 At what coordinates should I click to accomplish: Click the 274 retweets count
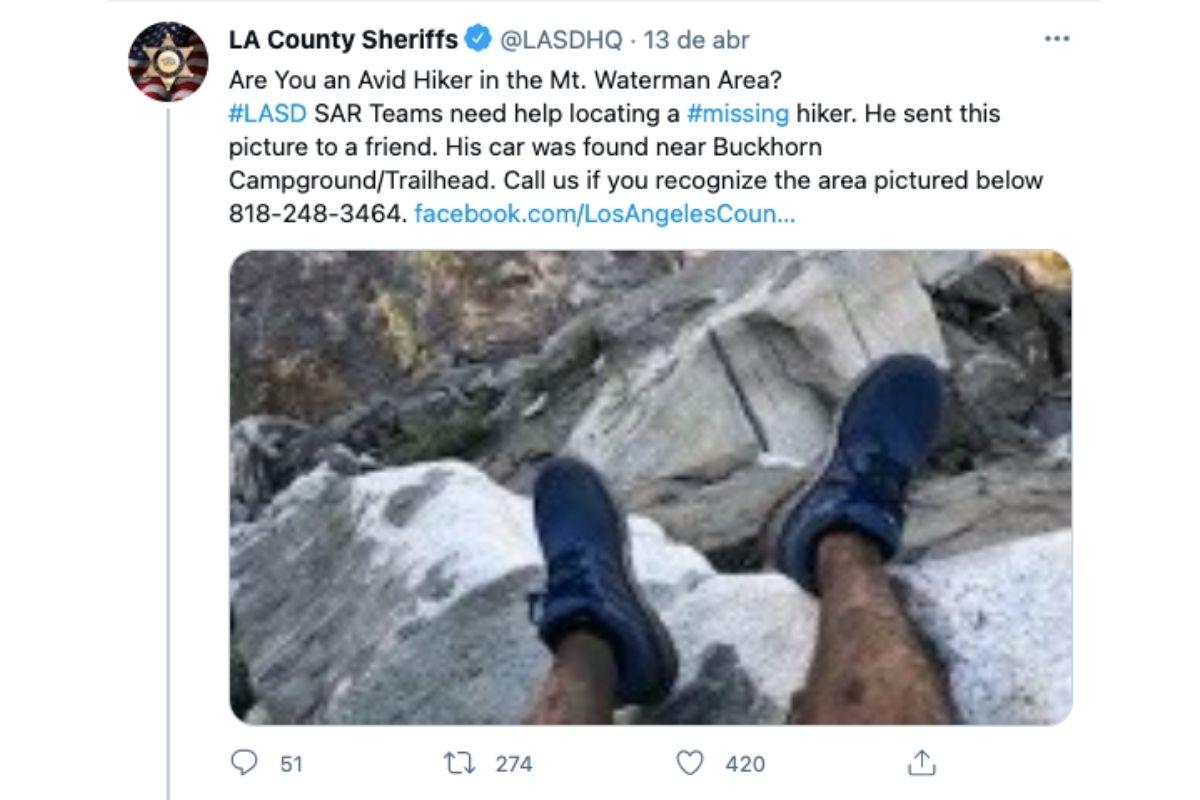(514, 764)
